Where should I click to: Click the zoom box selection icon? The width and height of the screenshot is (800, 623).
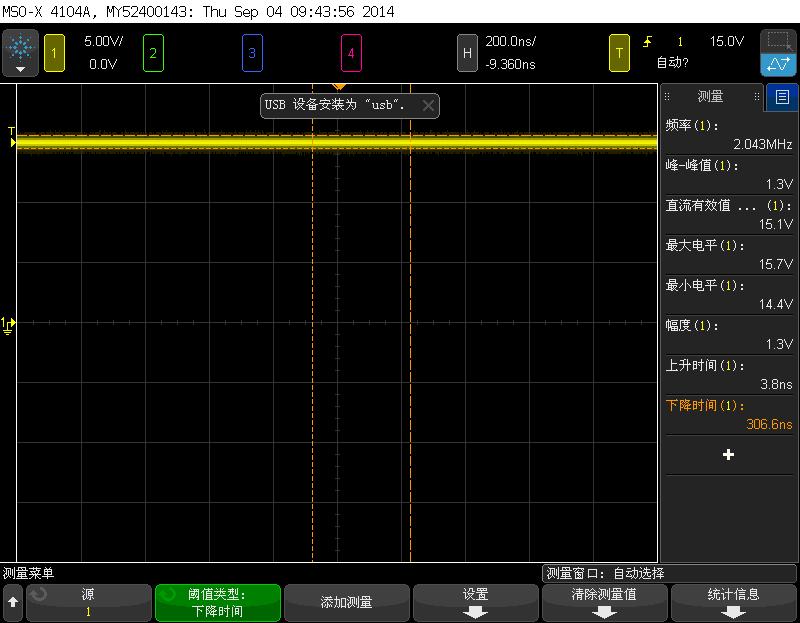779,40
